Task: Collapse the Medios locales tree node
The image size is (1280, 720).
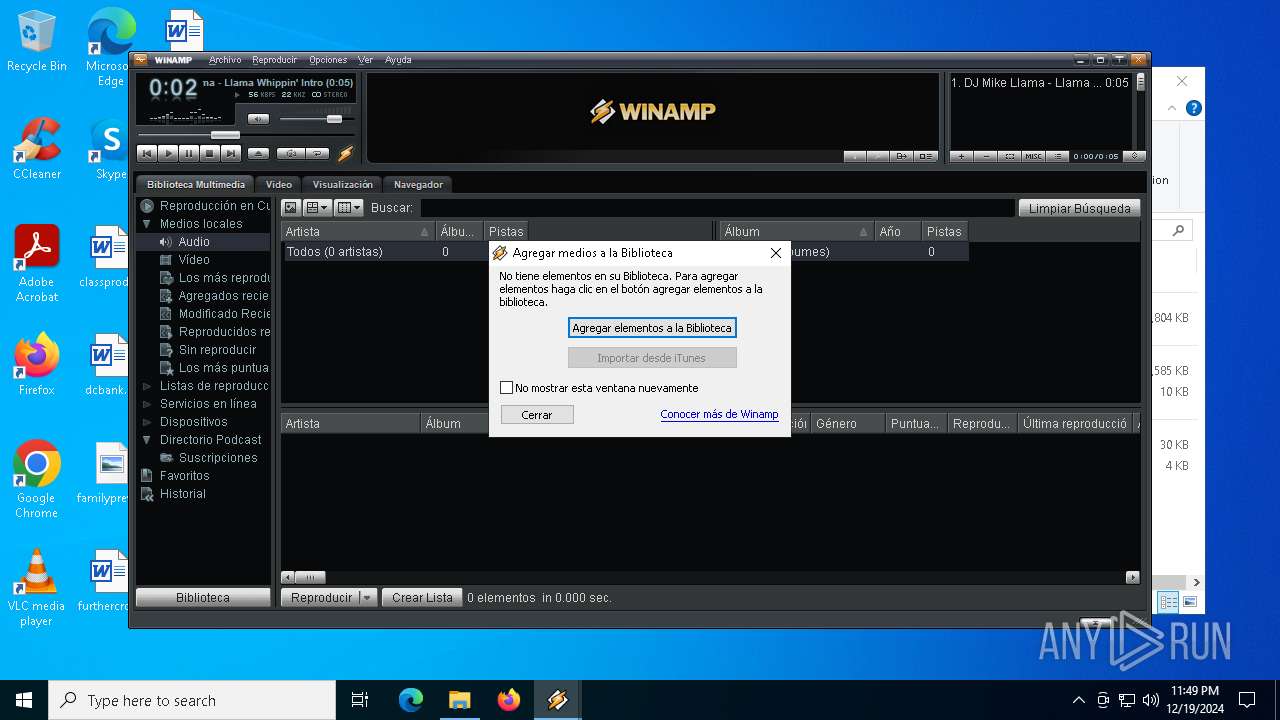Action: pos(147,224)
